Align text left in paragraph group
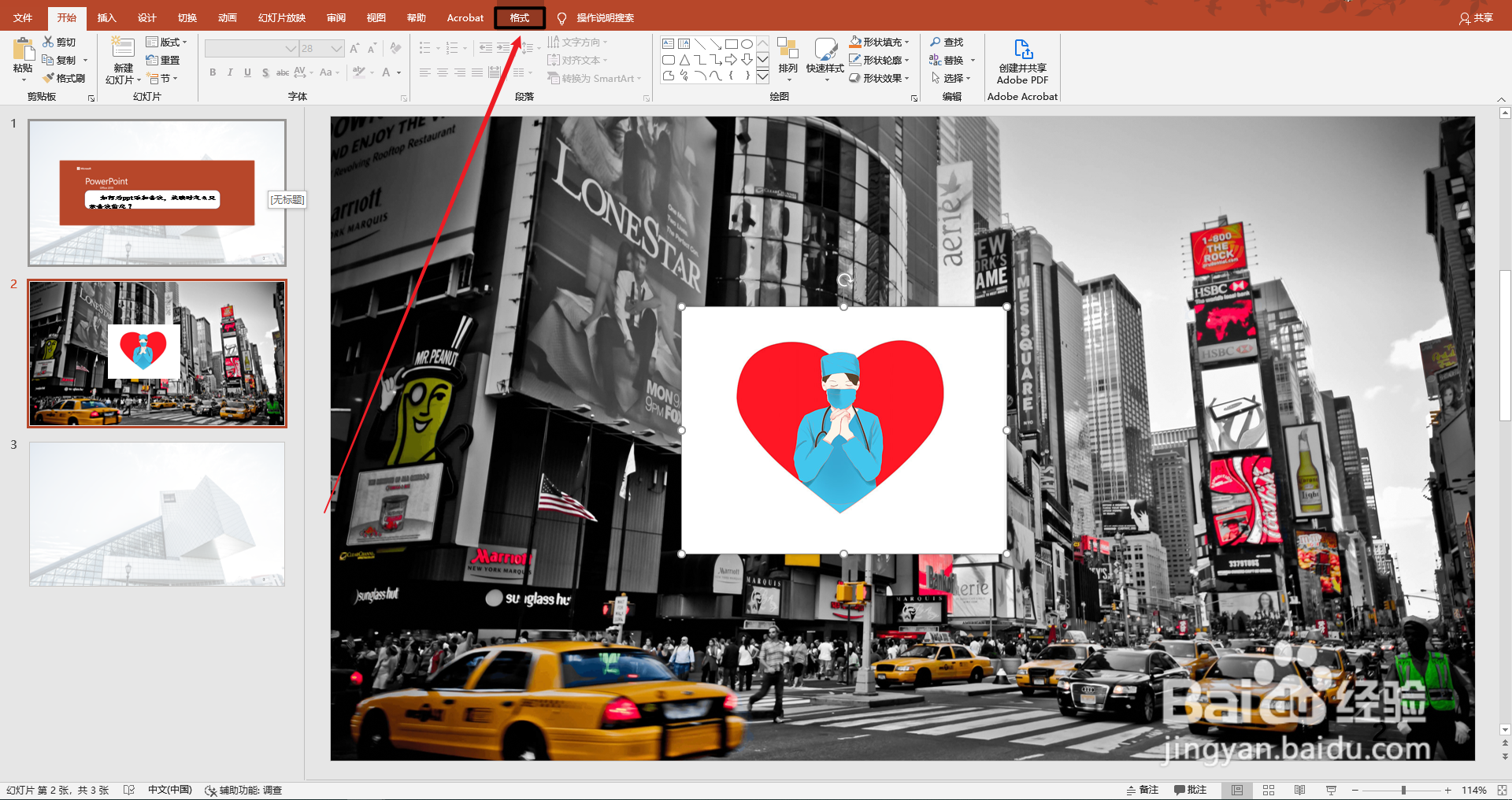This screenshot has width=1512, height=800. (425, 72)
